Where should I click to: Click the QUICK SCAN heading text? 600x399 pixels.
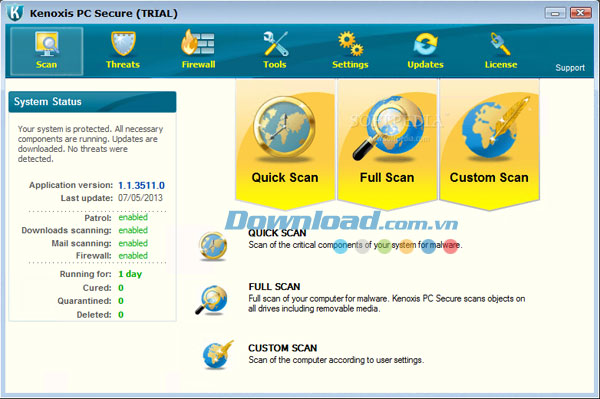(277, 233)
